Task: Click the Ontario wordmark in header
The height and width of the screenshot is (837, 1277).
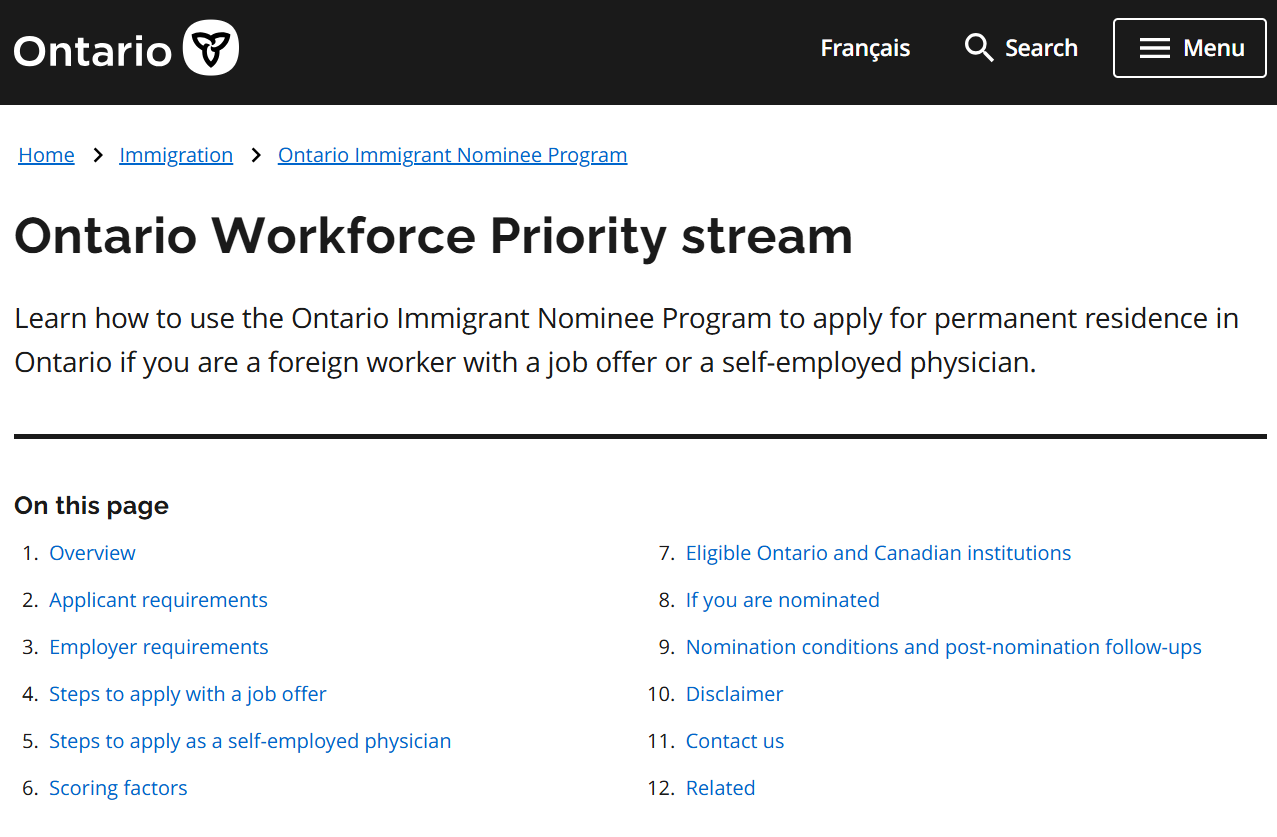Action: click(x=93, y=49)
